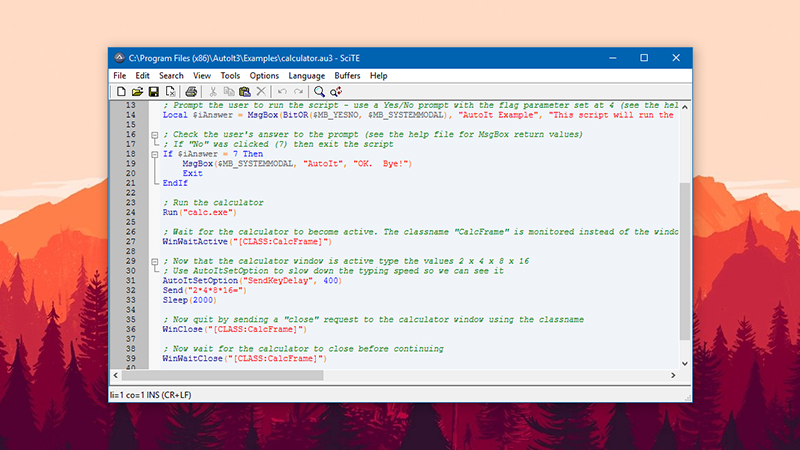The width and height of the screenshot is (800, 450).
Task: Maximize the SciTE window
Action: (x=644, y=58)
